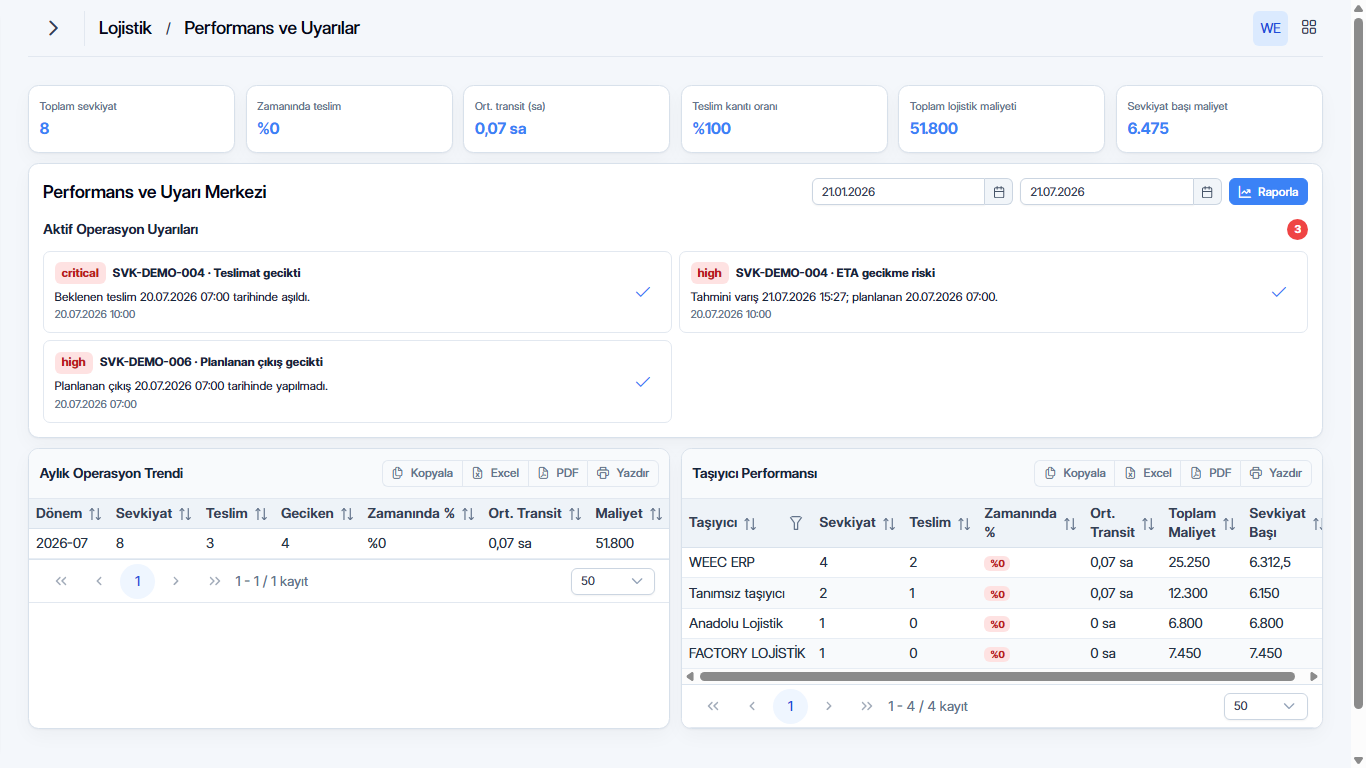Go to last page in trend table pager

pos(214,581)
